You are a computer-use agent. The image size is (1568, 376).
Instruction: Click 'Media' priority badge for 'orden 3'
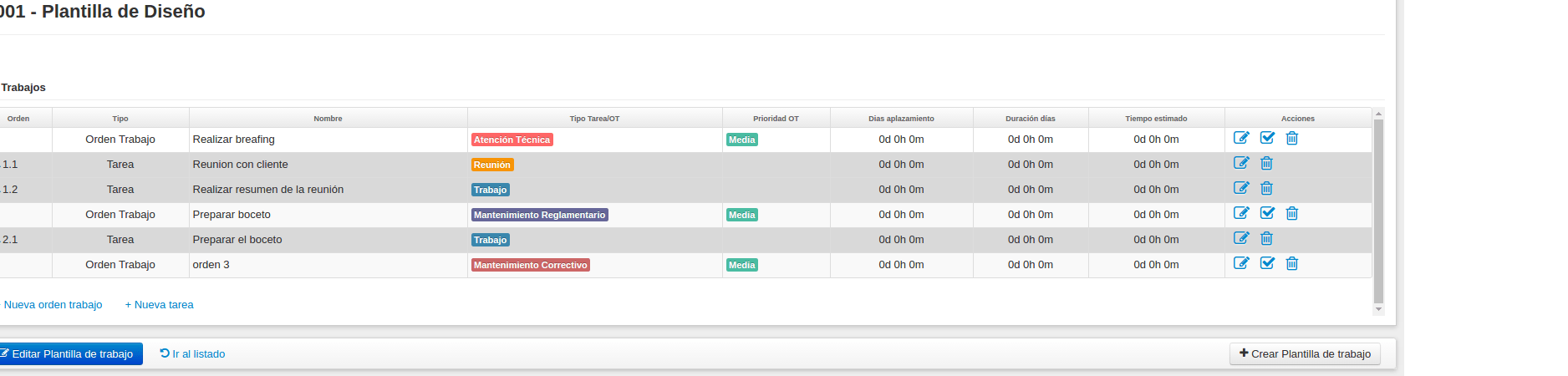pos(741,265)
